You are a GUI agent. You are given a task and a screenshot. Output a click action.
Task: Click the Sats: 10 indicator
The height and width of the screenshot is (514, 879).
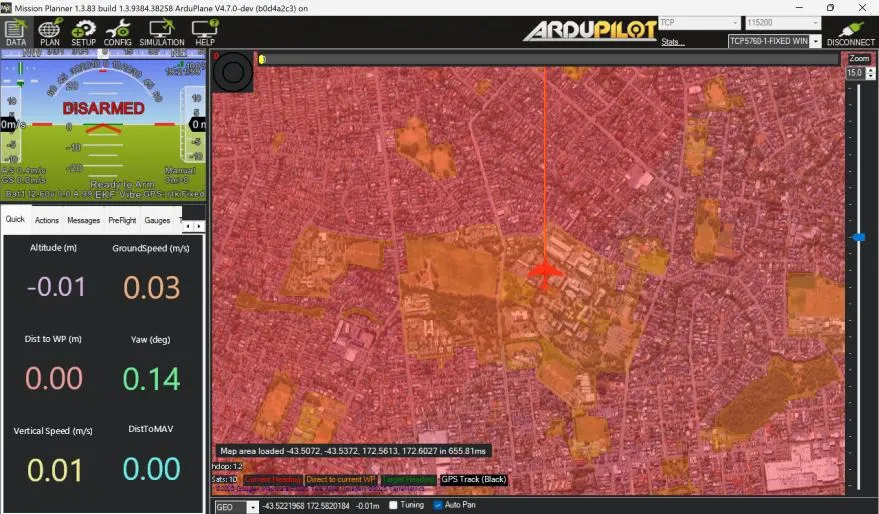(225, 479)
